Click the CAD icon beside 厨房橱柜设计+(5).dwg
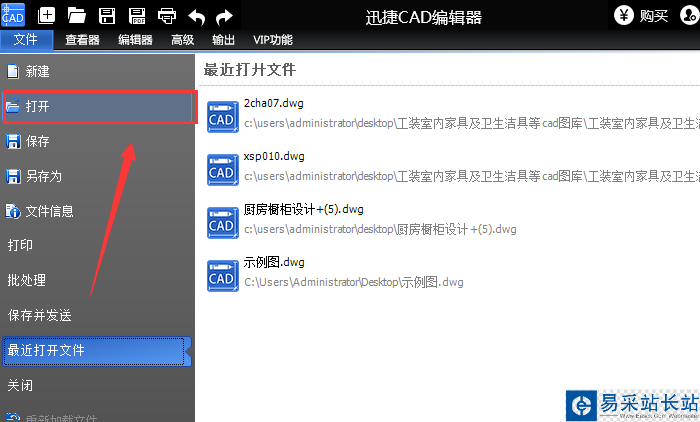 coord(222,223)
